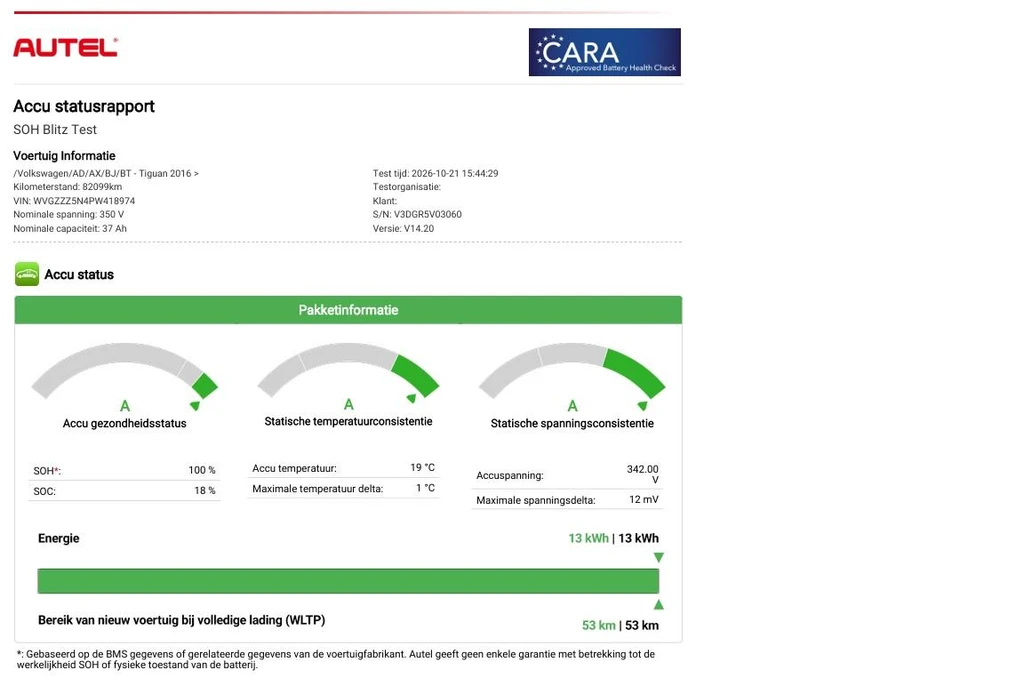Click the green triangle marker above the energy bar

pos(658,557)
